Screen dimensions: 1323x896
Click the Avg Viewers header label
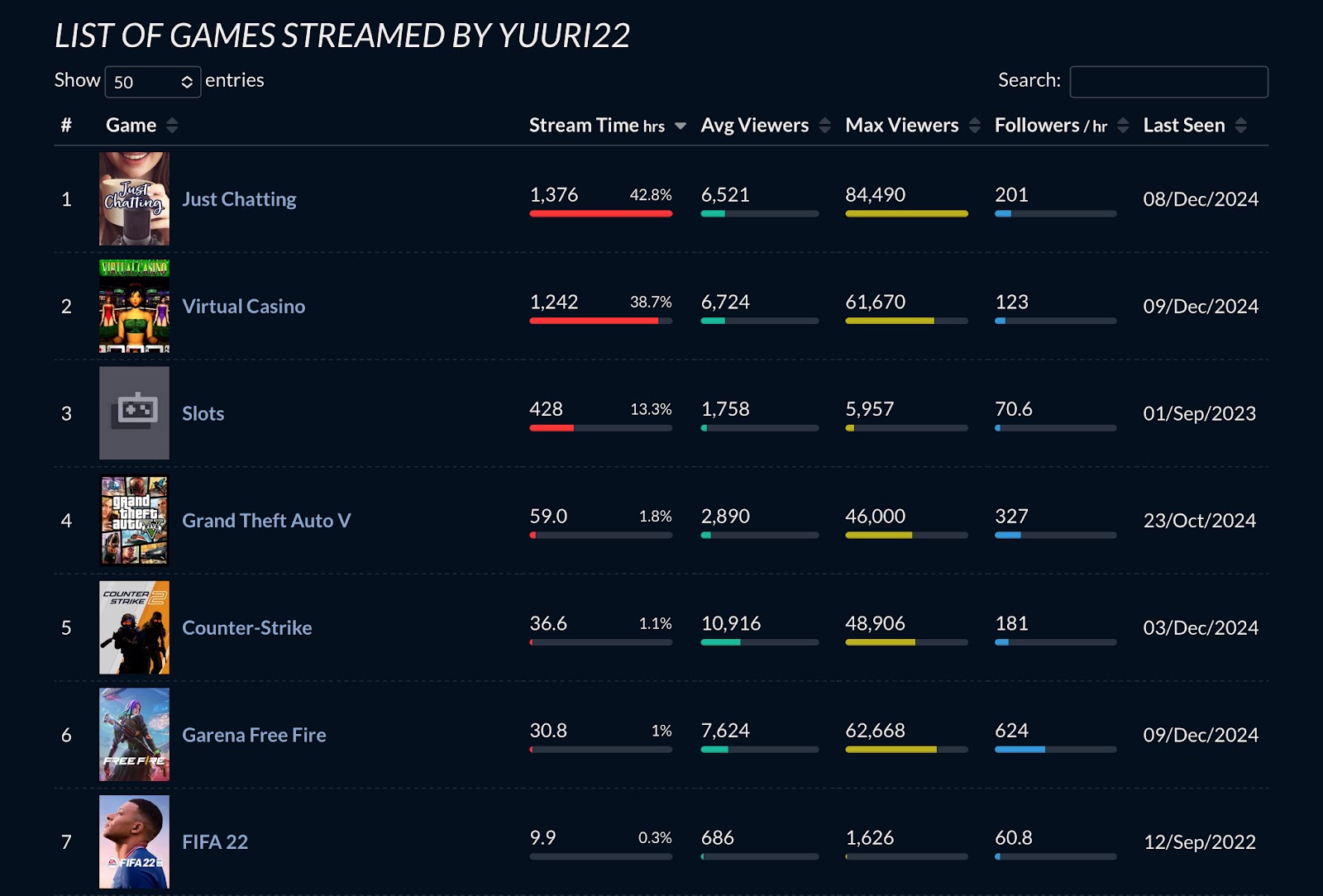(755, 126)
